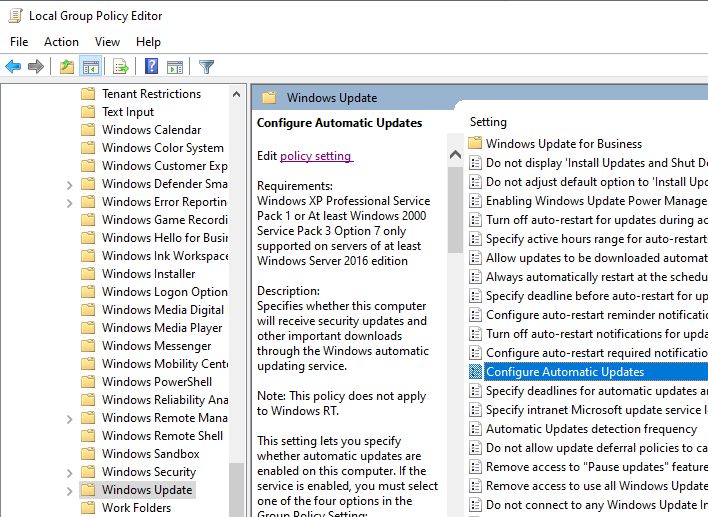The image size is (708, 517).
Task: Select 'Enabling Windows Update Power Management' setting
Action: [596, 200]
